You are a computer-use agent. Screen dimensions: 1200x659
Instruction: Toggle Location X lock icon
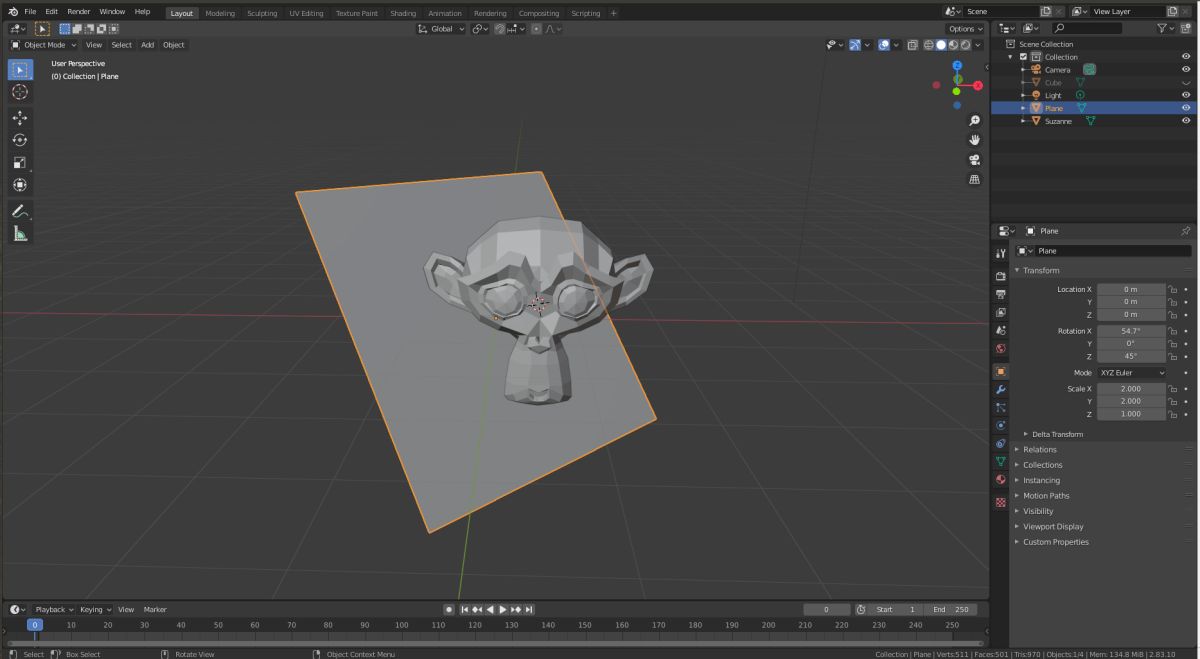pos(1173,289)
